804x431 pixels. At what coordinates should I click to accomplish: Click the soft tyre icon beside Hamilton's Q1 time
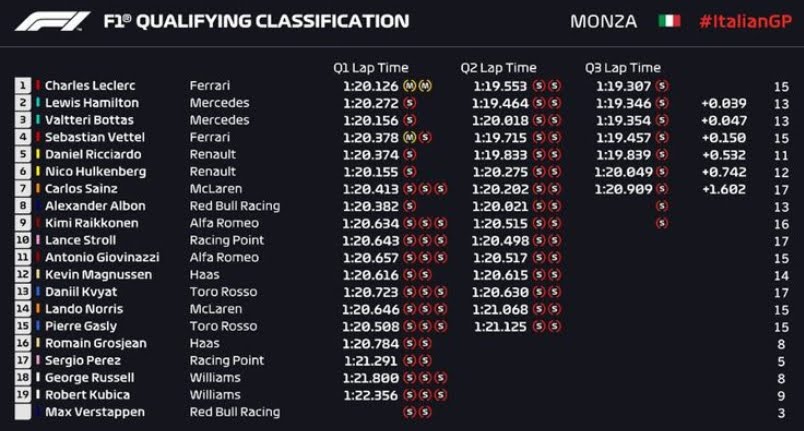tap(409, 103)
